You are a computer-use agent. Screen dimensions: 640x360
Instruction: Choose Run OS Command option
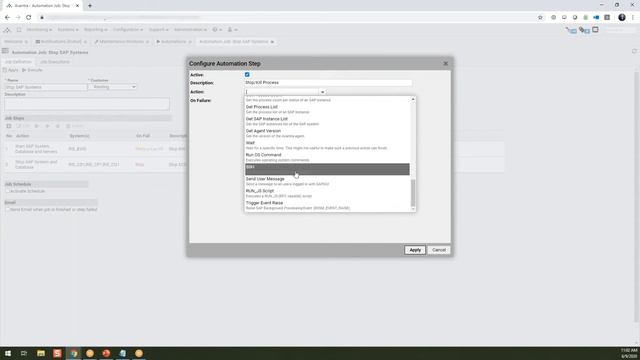pos(327,157)
